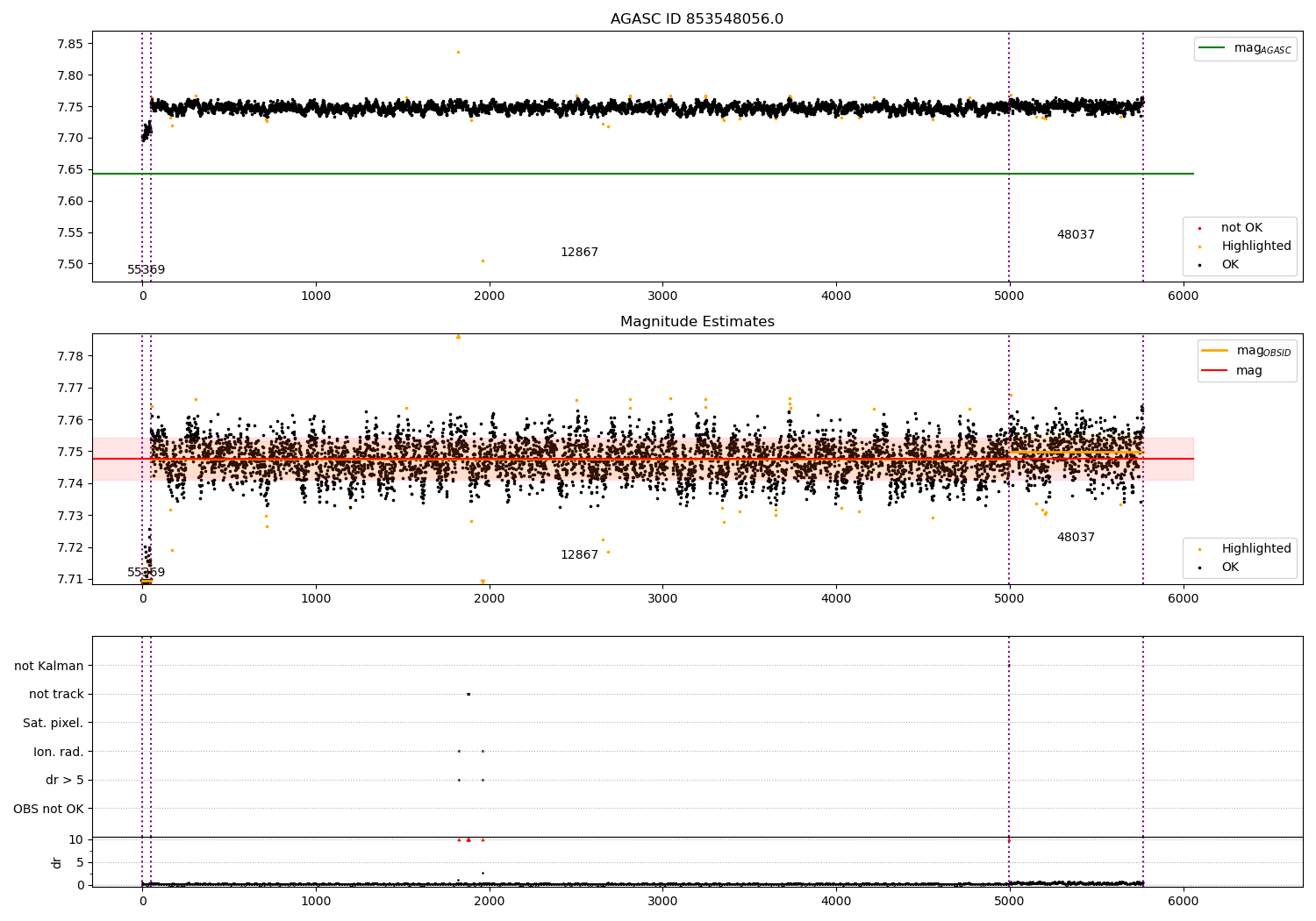Viewport: 1316px width, 921px height.
Task: Click 'not OK' legend entry in the top plot
Action: pos(1241,228)
